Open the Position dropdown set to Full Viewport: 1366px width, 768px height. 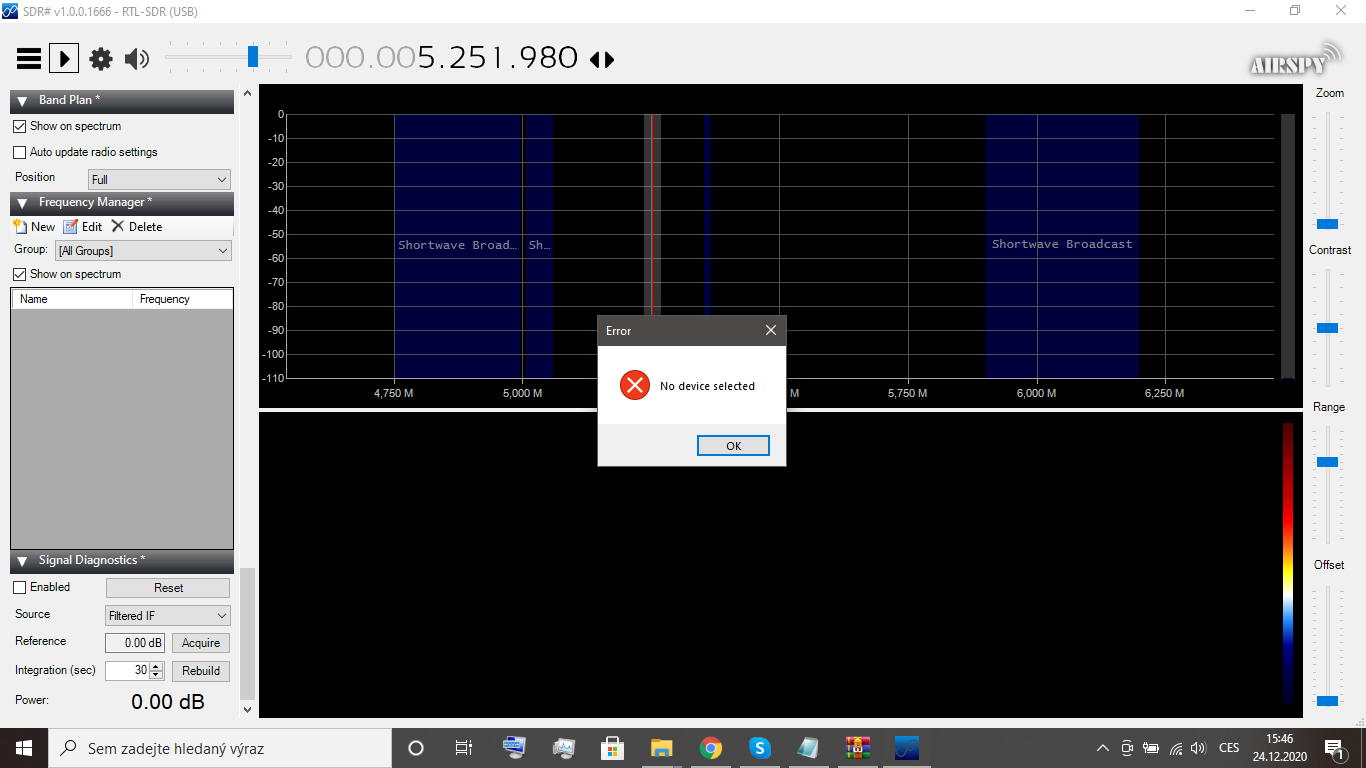pos(159,180)
